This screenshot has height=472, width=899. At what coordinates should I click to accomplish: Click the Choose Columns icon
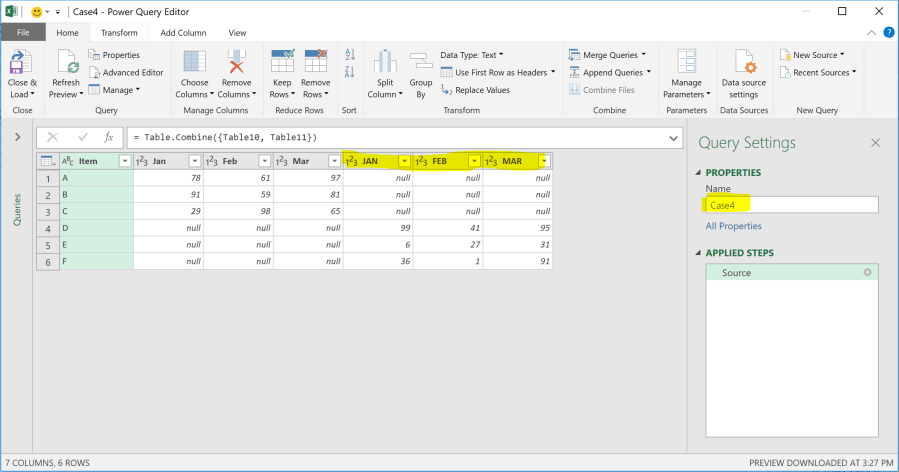pos(194,66)
